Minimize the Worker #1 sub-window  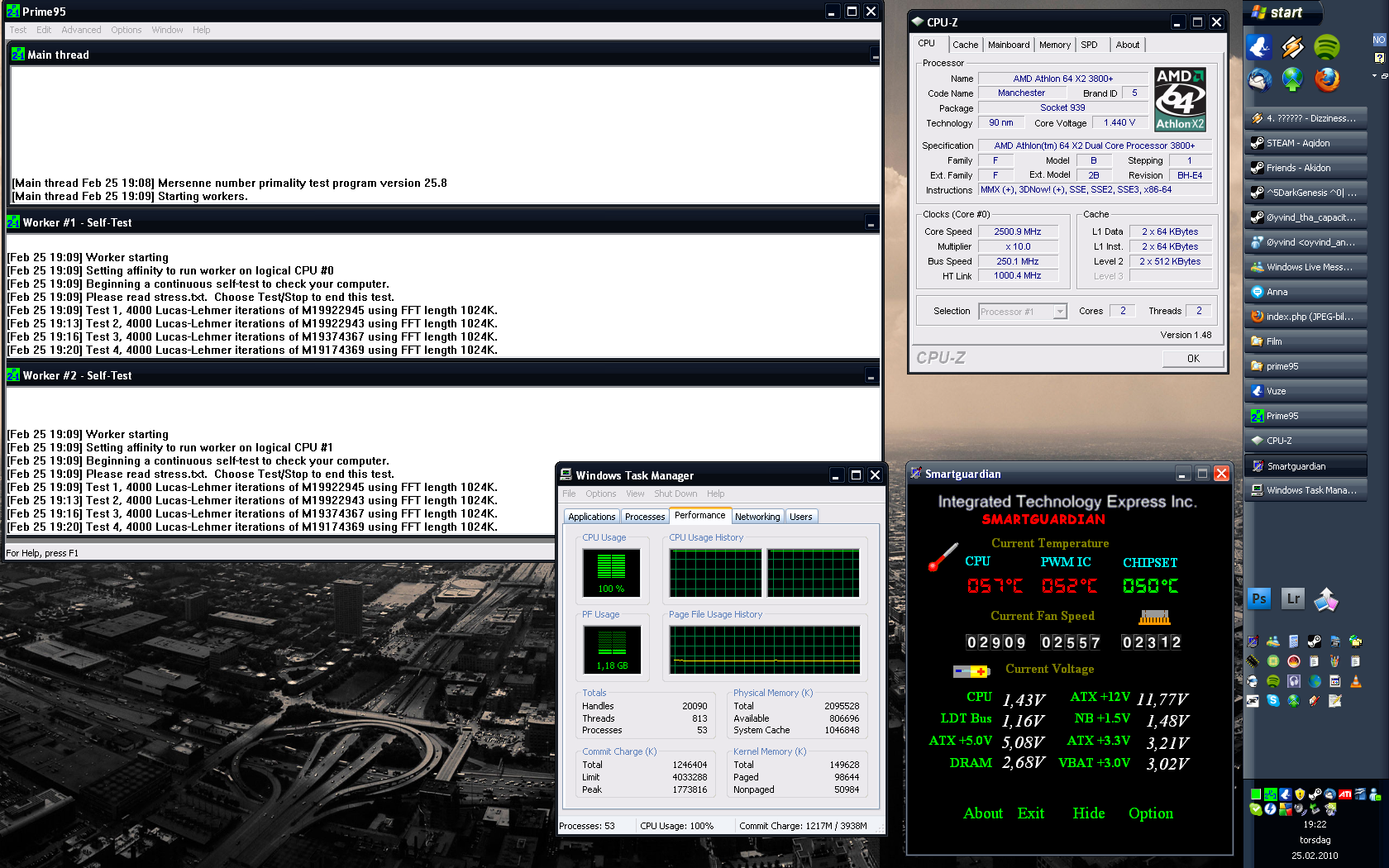(871, 223)
